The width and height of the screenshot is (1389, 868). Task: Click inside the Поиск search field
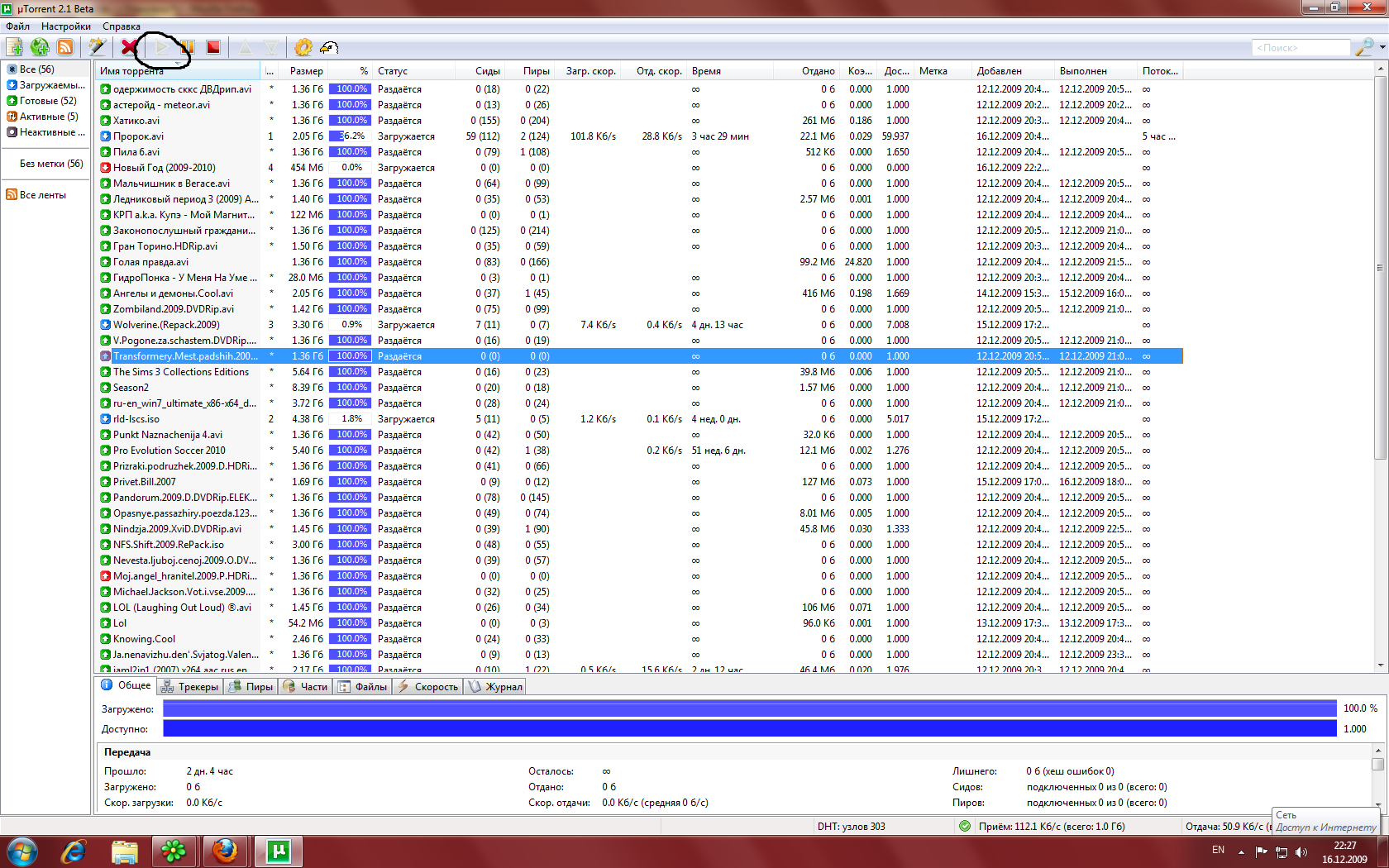coord(1300,48)
